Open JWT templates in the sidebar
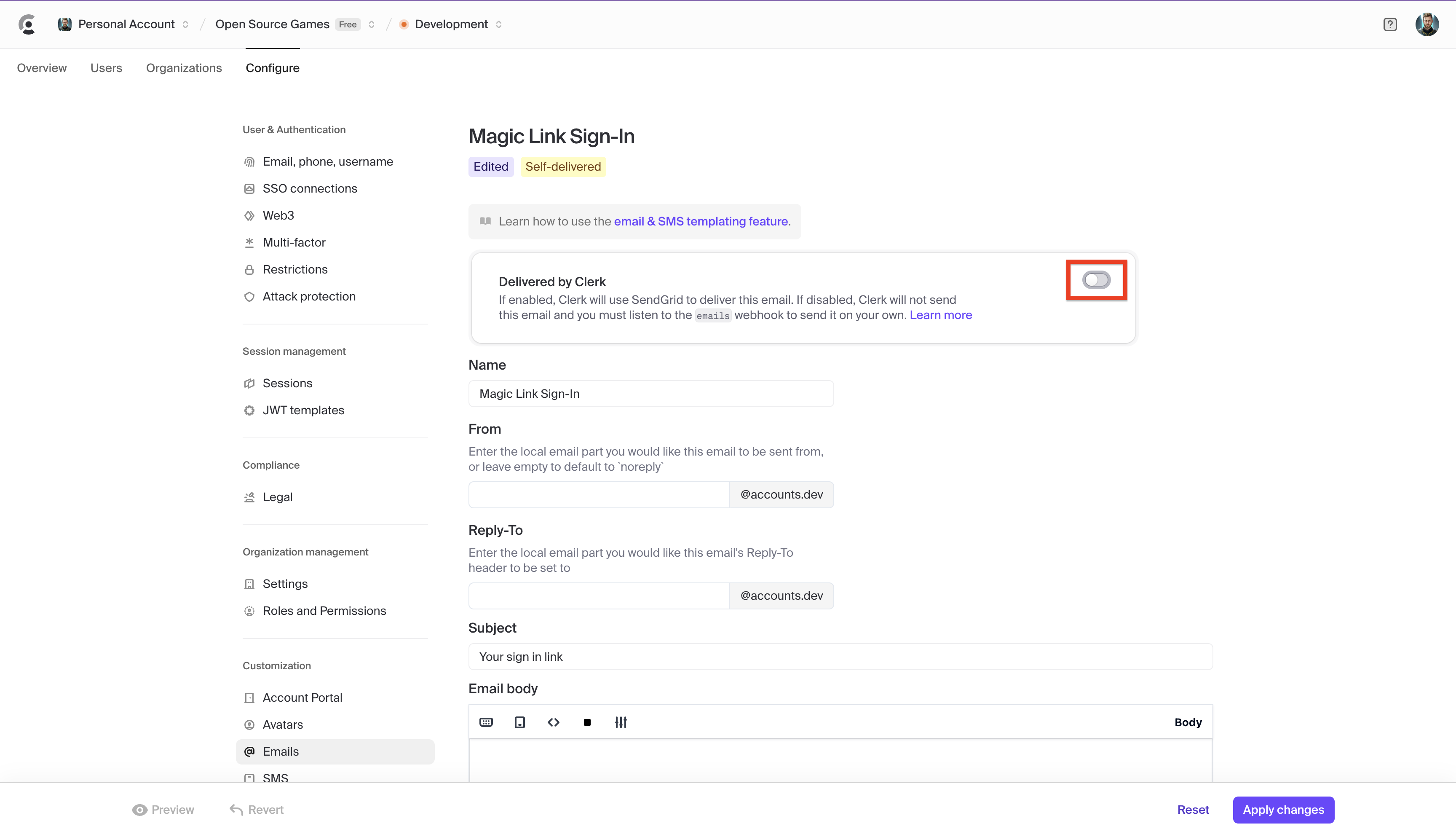Image resolution: width=1456 pixels, height=837 pixels. click(303, 410)
